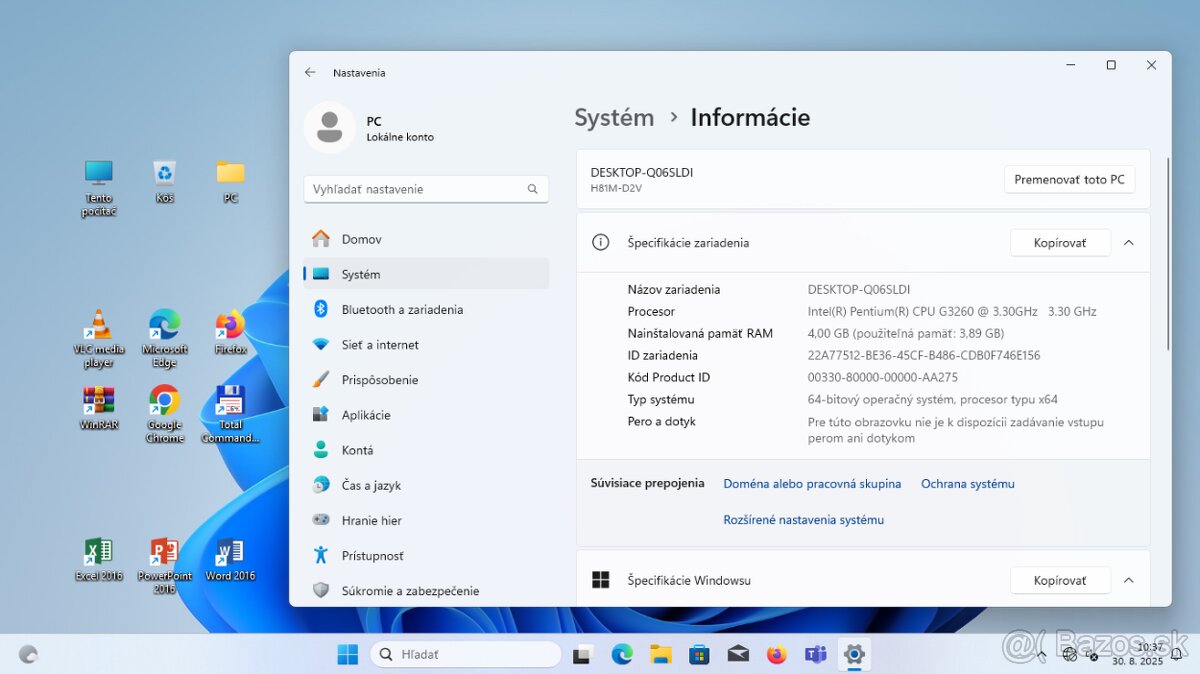Open Rozšírené nastavenia systému link
Screen dimensions: 1200x674
[803, 520]
